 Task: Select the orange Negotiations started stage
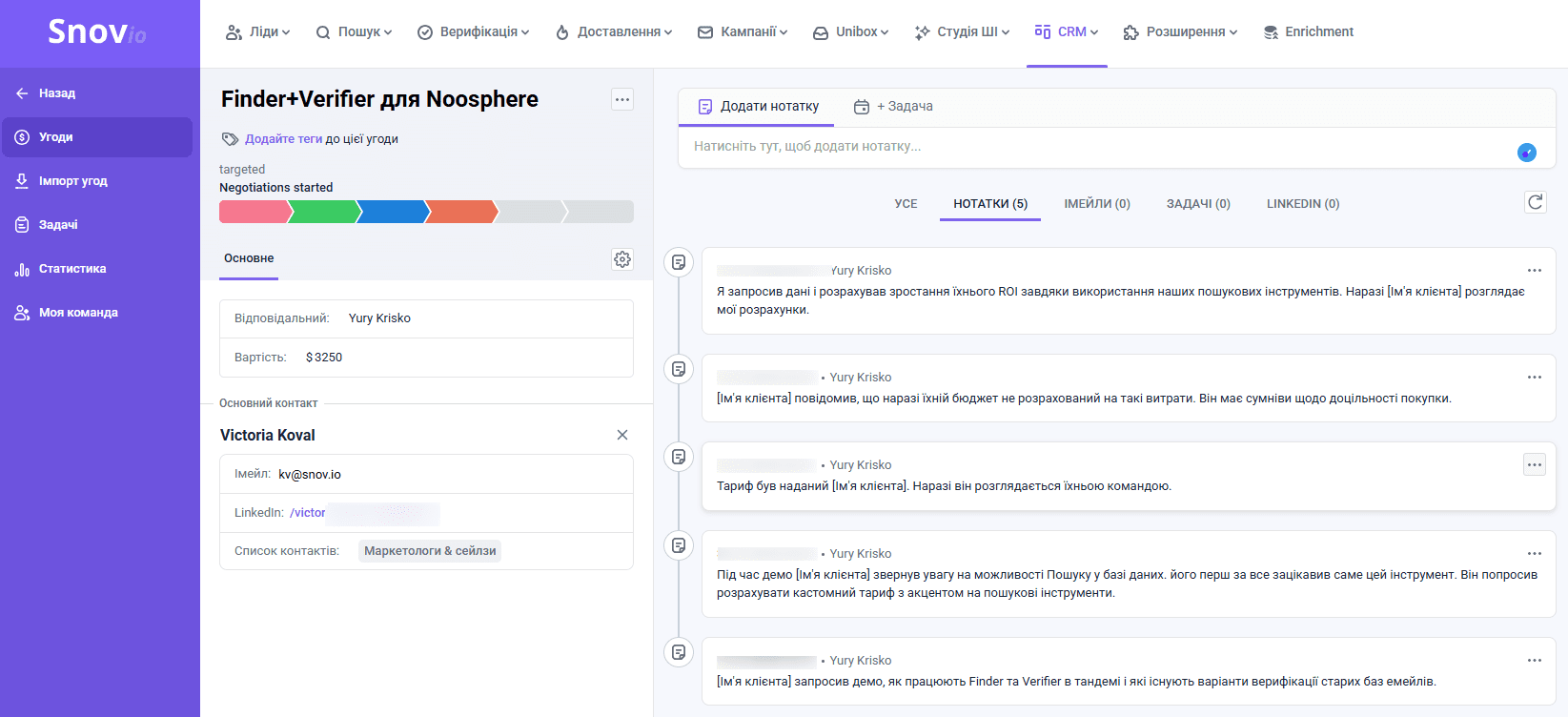point(462,212)
